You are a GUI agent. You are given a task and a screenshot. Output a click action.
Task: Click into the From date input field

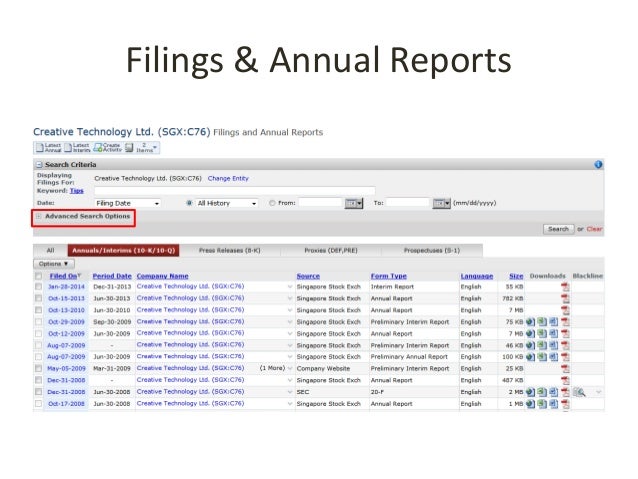click(x=321, y=203)
